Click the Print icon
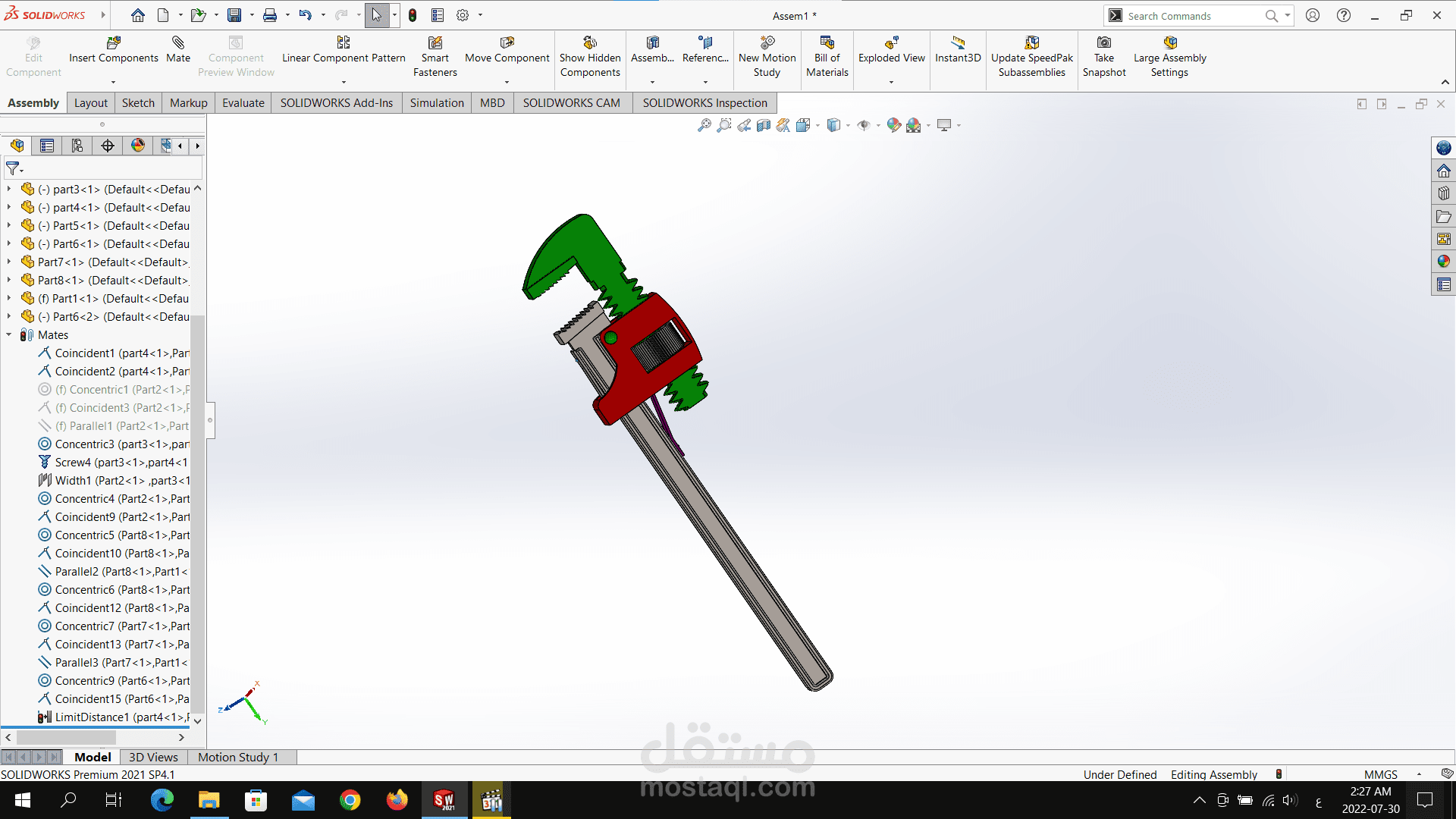The width and height of the screenshot is (1456, 819). tap(270, 15)
